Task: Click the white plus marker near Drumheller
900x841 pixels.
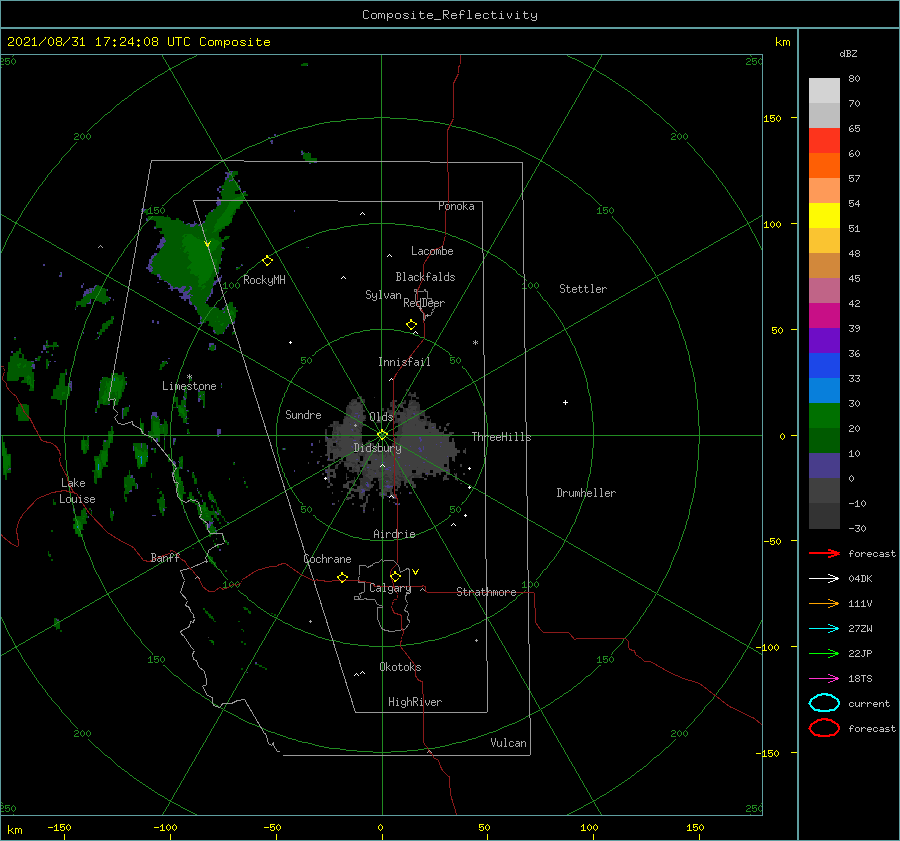Action: coord(565,402)
